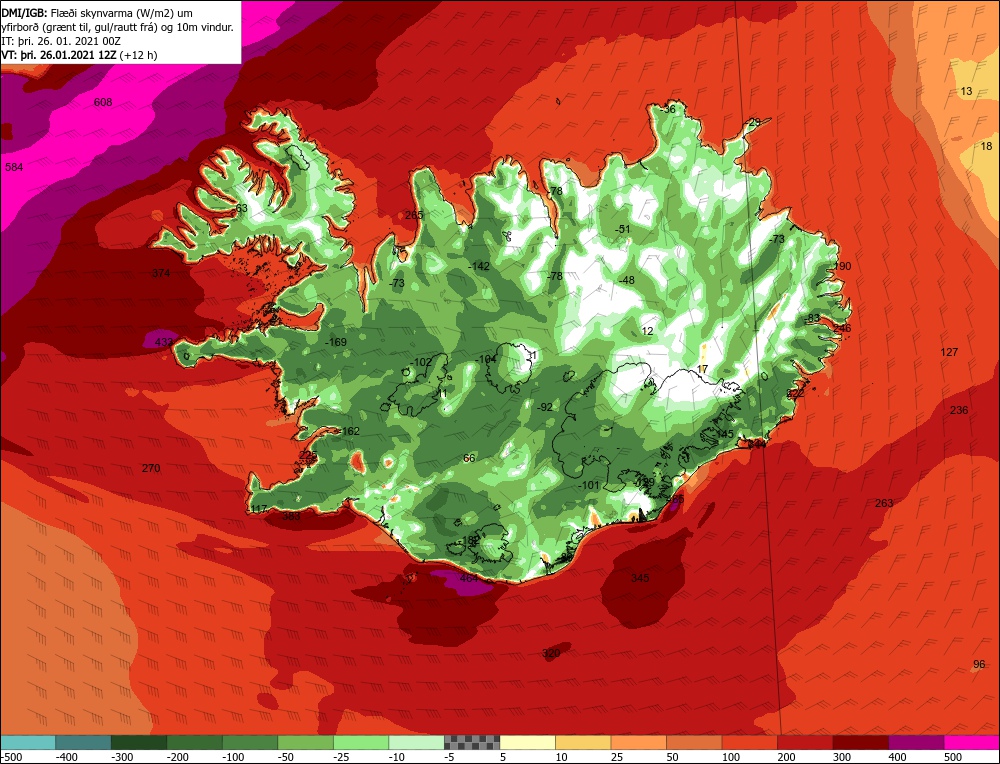1000x764 pixels.
Task: Click the checkered legend swatch between -5 and 5
Action: coord(473,742)
